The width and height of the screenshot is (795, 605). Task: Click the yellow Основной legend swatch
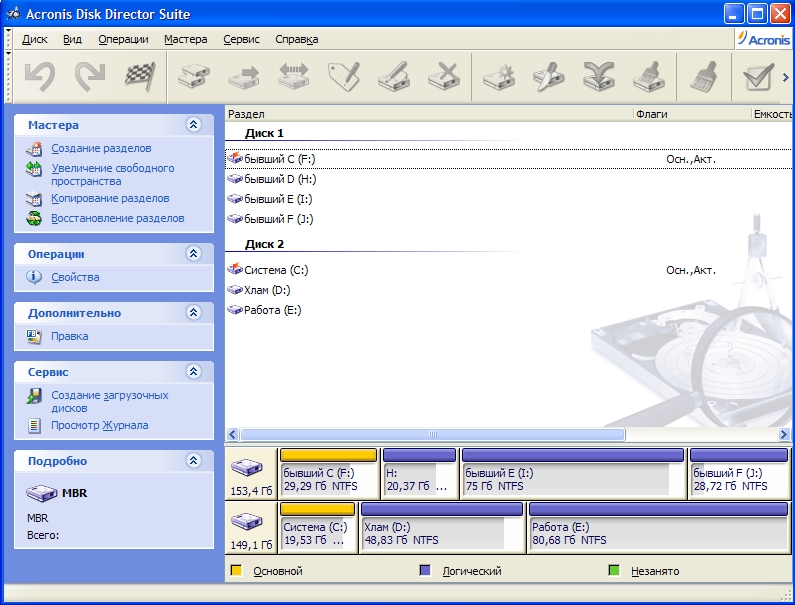click(236, 571)
